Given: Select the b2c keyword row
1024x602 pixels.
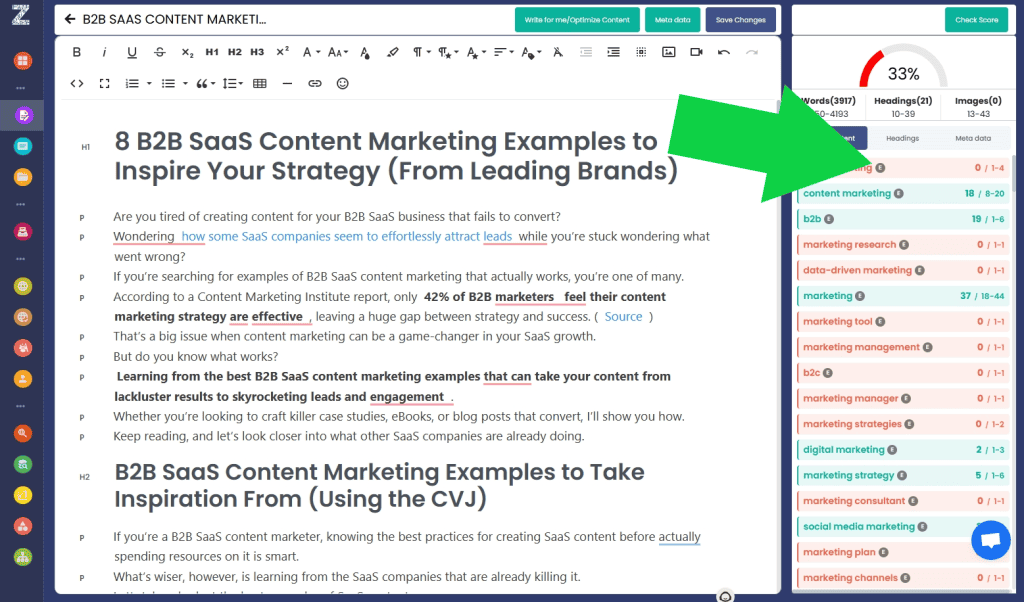Looking at the screenshot, I should pos(903,373).
